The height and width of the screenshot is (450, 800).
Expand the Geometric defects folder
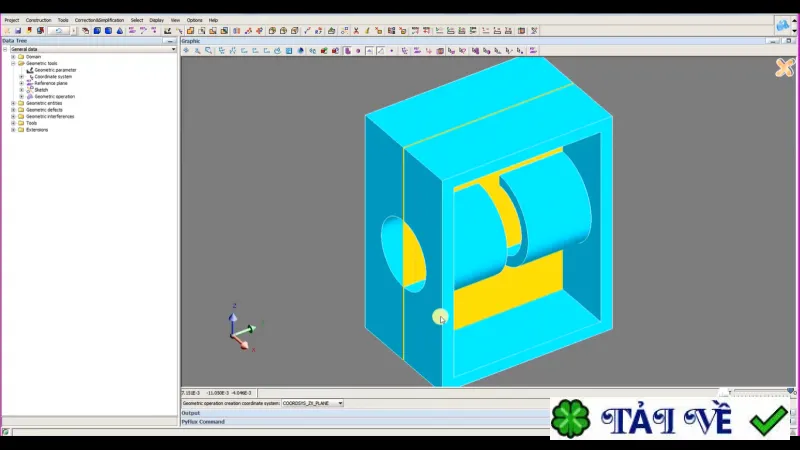click(x=13, y=110)
